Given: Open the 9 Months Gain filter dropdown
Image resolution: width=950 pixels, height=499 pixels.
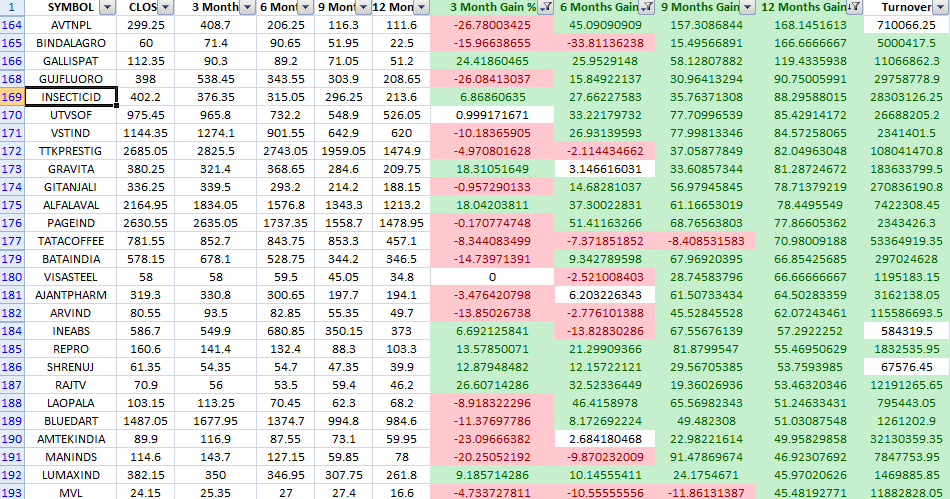Looking at the screenshot, I should click(748, 7).
